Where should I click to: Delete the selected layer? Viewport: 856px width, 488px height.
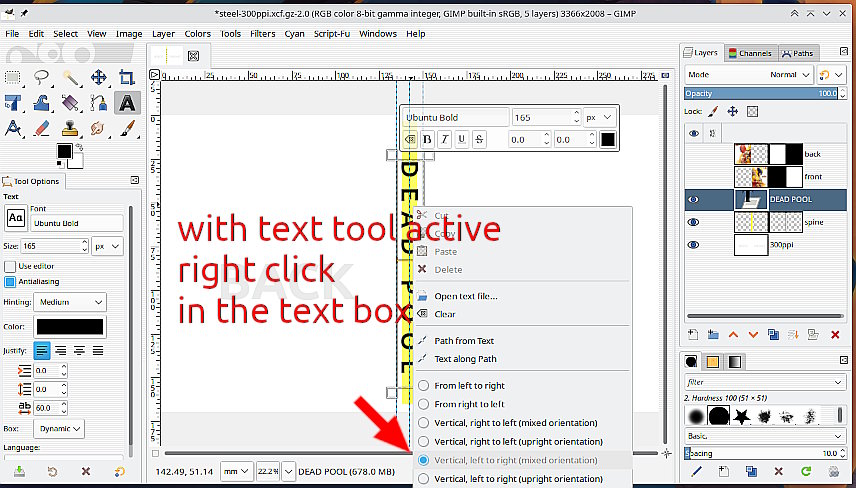point(835,335)
